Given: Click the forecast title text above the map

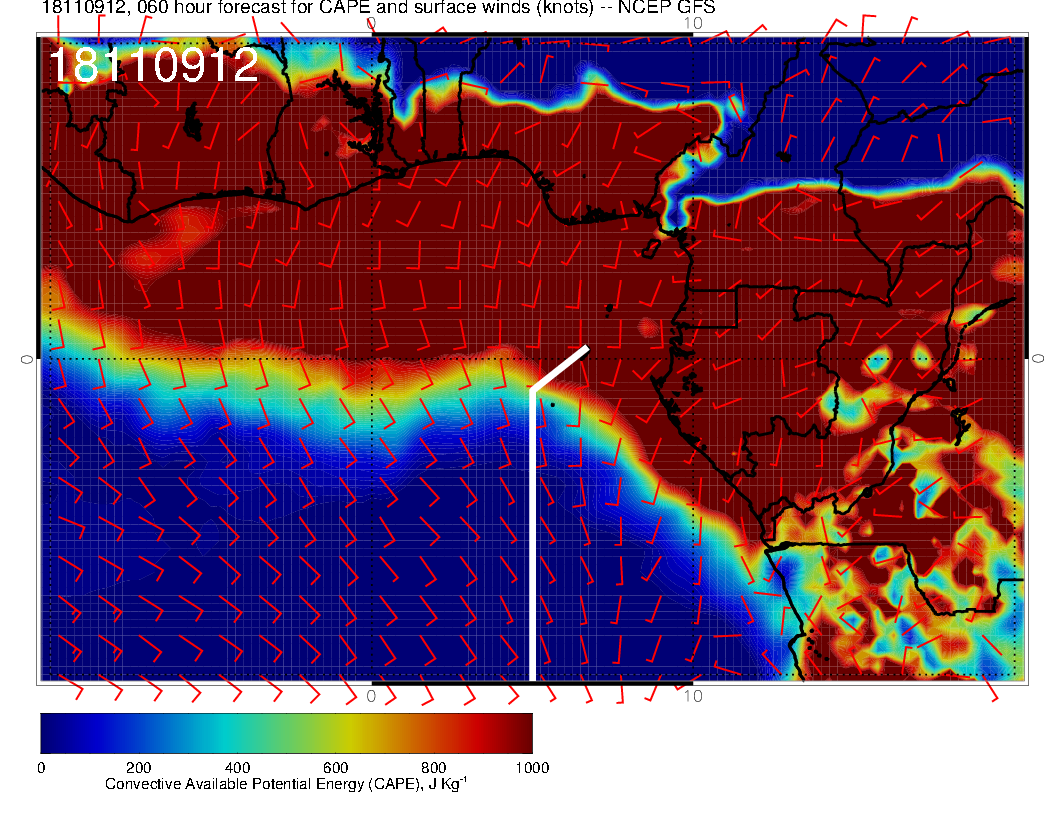Looking at the screenshot, I should pos(378,8).
